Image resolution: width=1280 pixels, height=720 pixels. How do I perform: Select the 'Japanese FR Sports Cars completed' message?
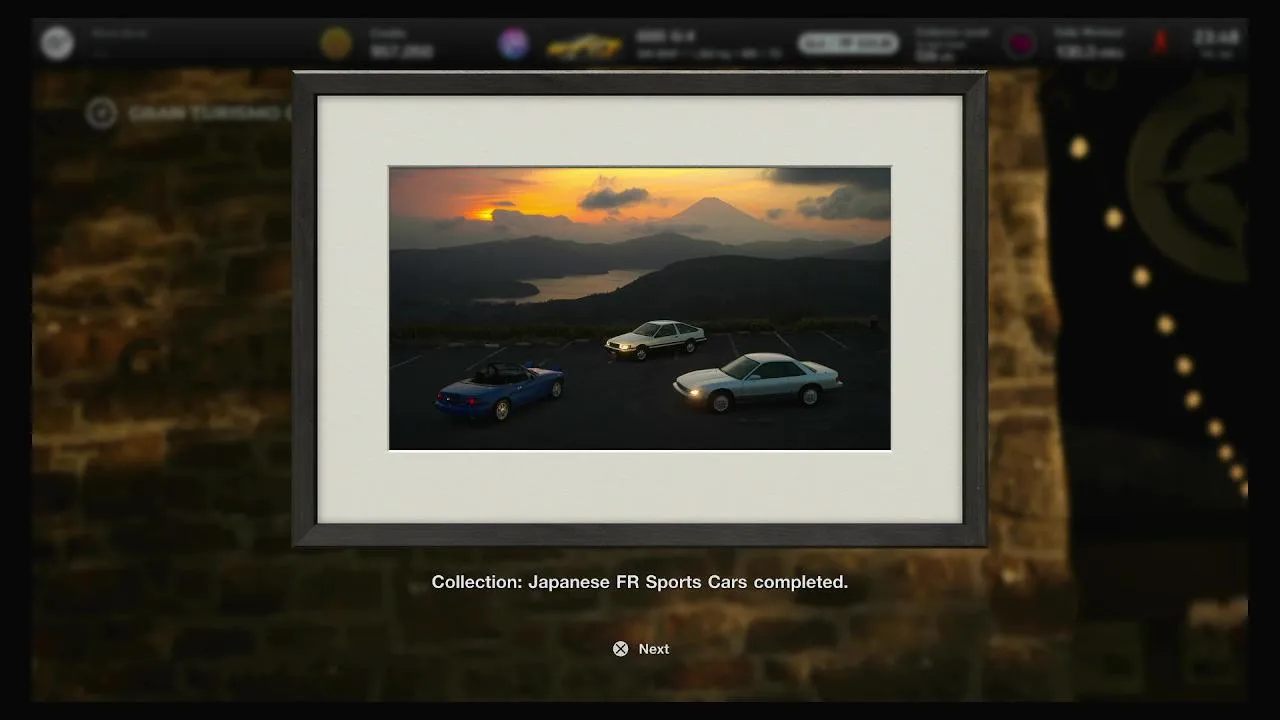coord(640,581)
